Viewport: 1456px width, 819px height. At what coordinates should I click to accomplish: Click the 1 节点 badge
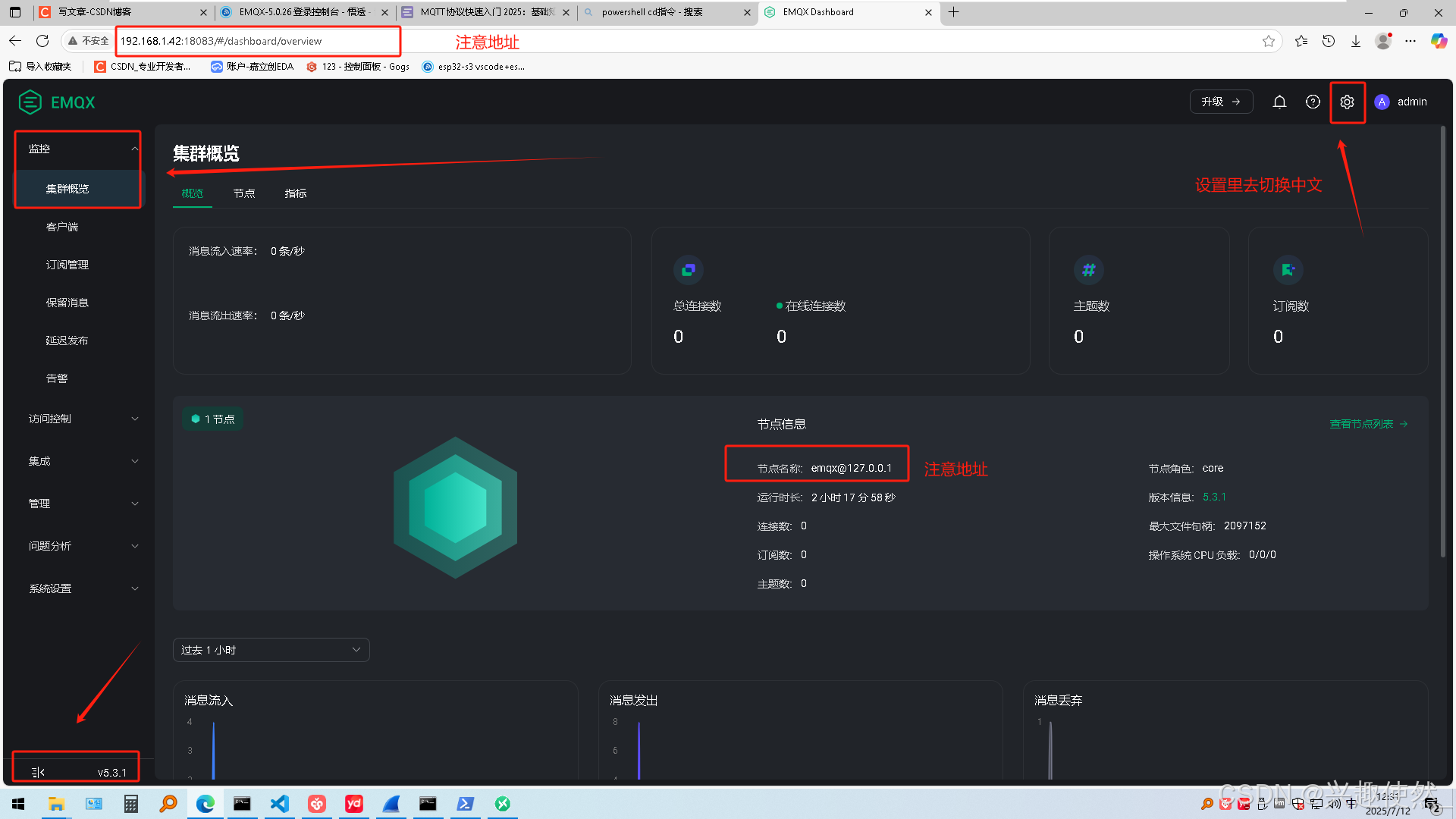pyautogui.click(x=212, y=419)
